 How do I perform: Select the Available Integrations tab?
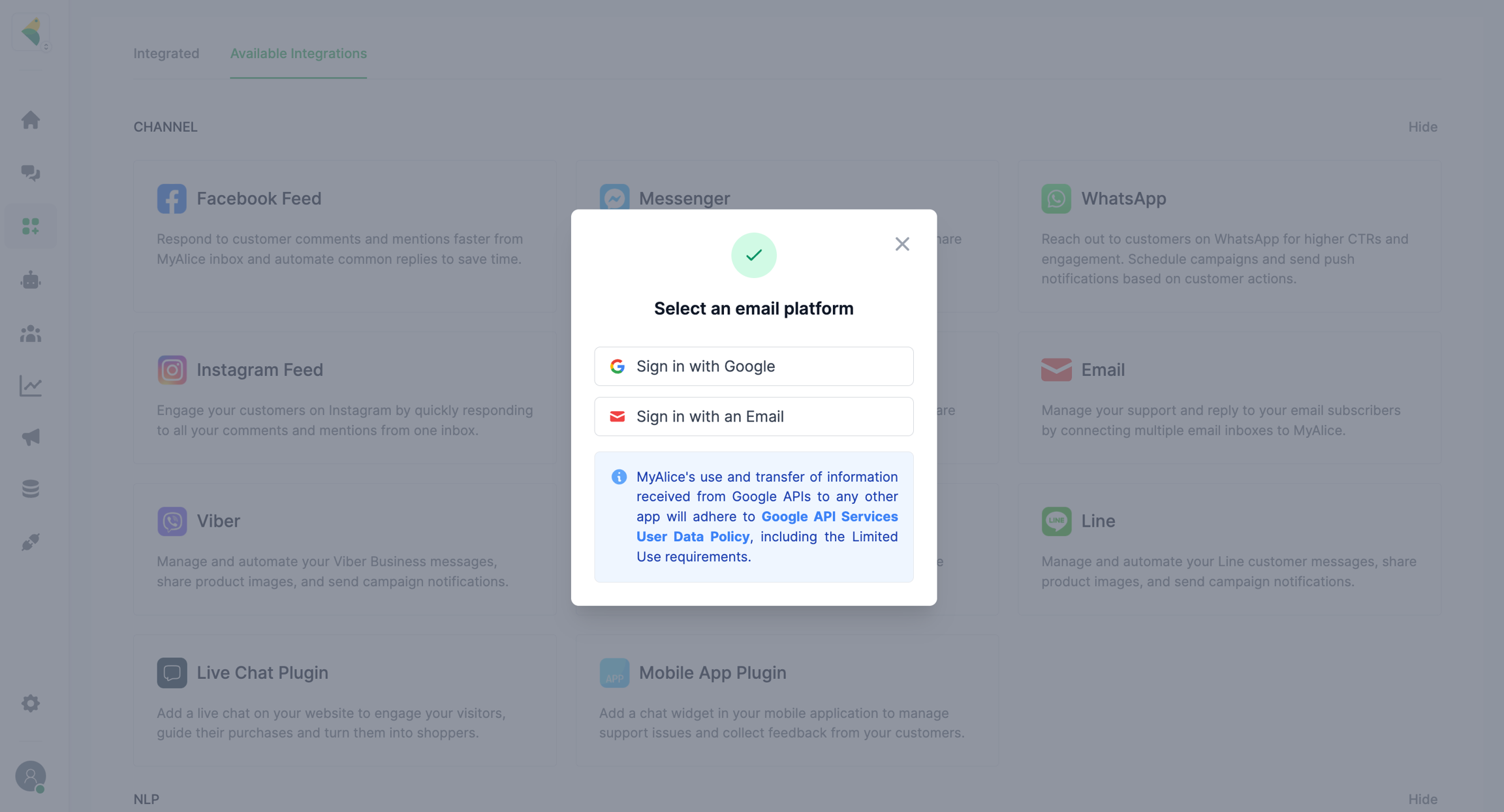tap(298, 54)
